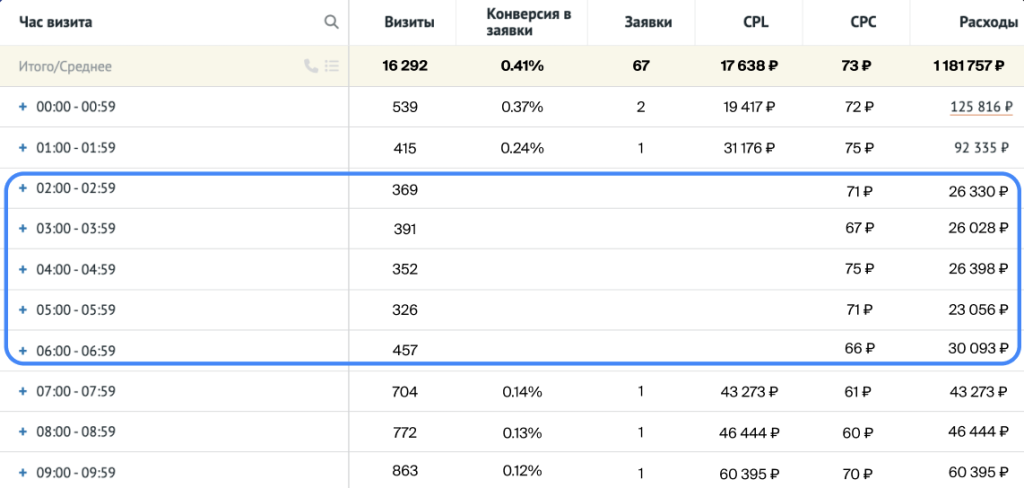Expand the 09:00 - 09:59 row
This screenshot has width=1024, height=488.
(23, 472)
